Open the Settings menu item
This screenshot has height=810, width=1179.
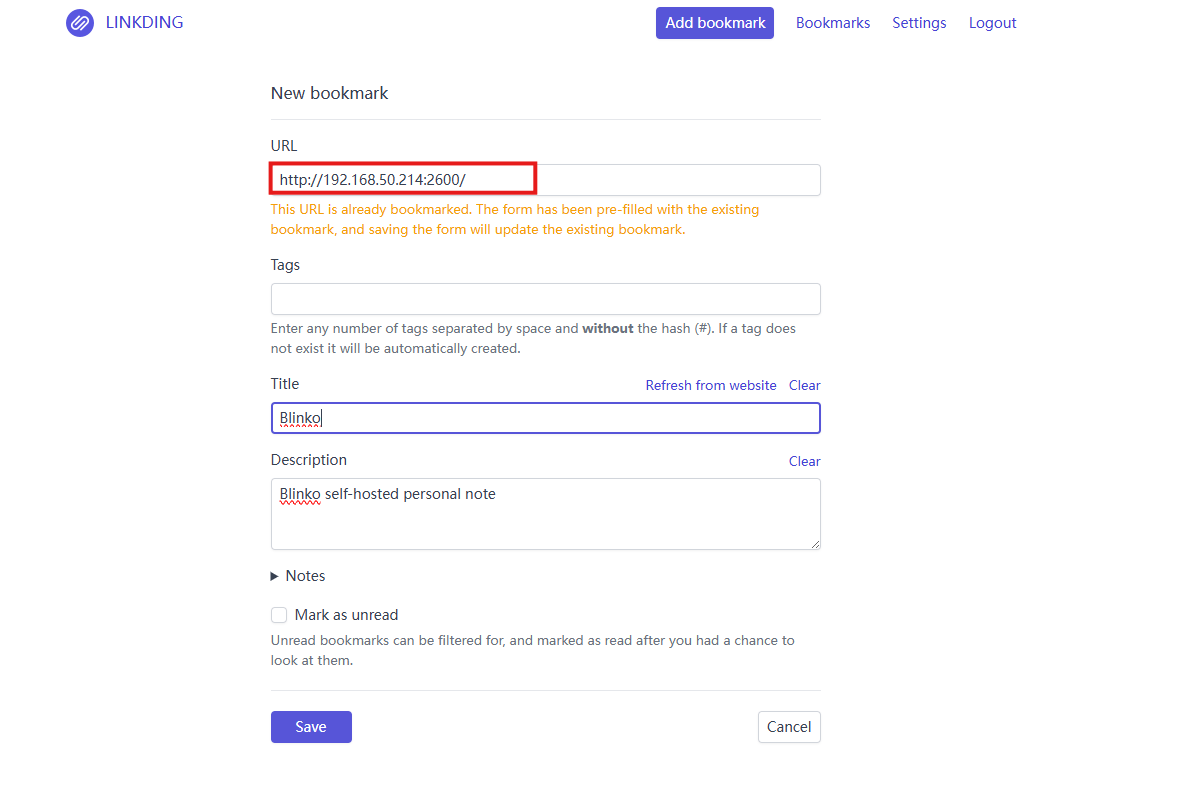pos(919,23)
